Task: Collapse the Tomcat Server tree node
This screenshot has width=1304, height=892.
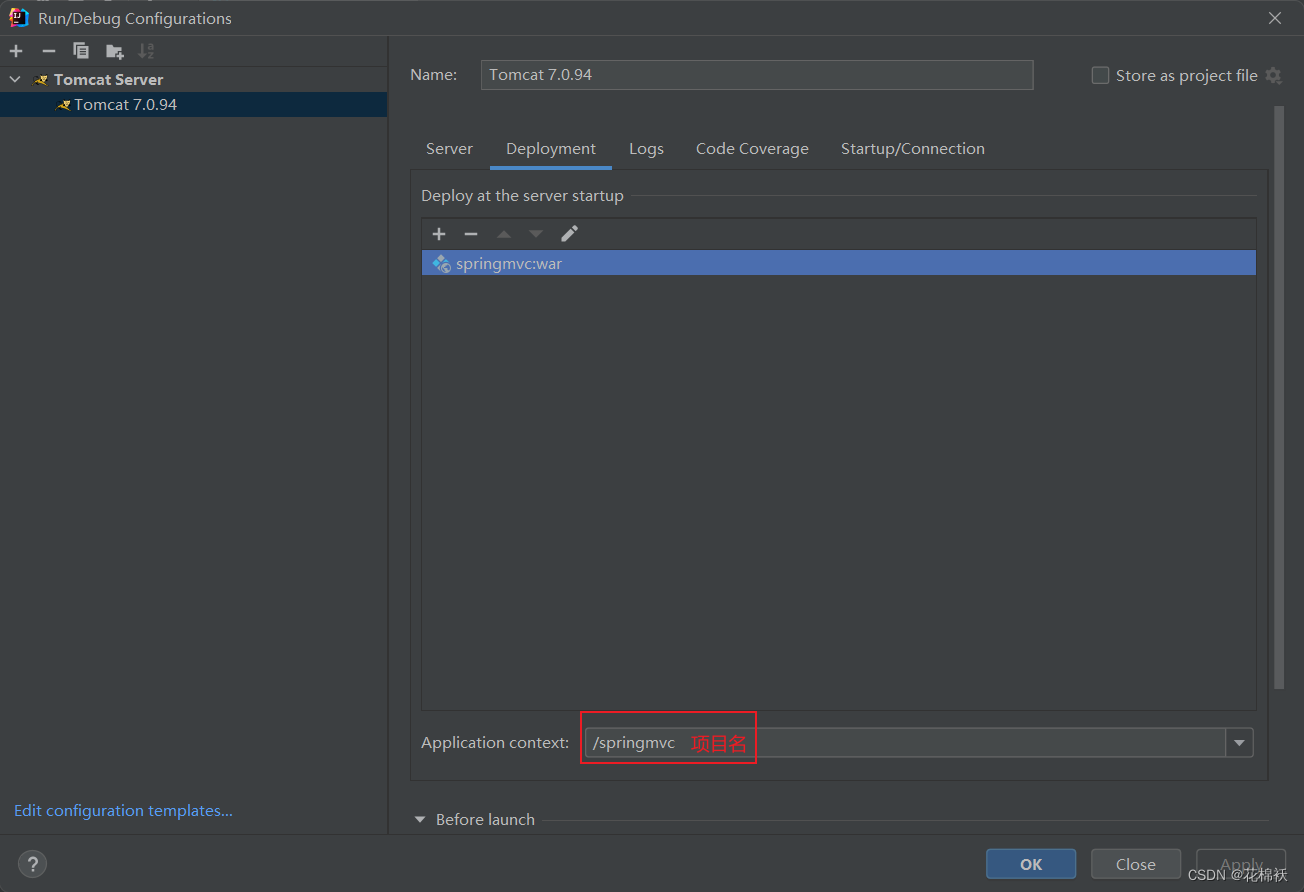Action: pyautogui.click(x=15, y=79)
